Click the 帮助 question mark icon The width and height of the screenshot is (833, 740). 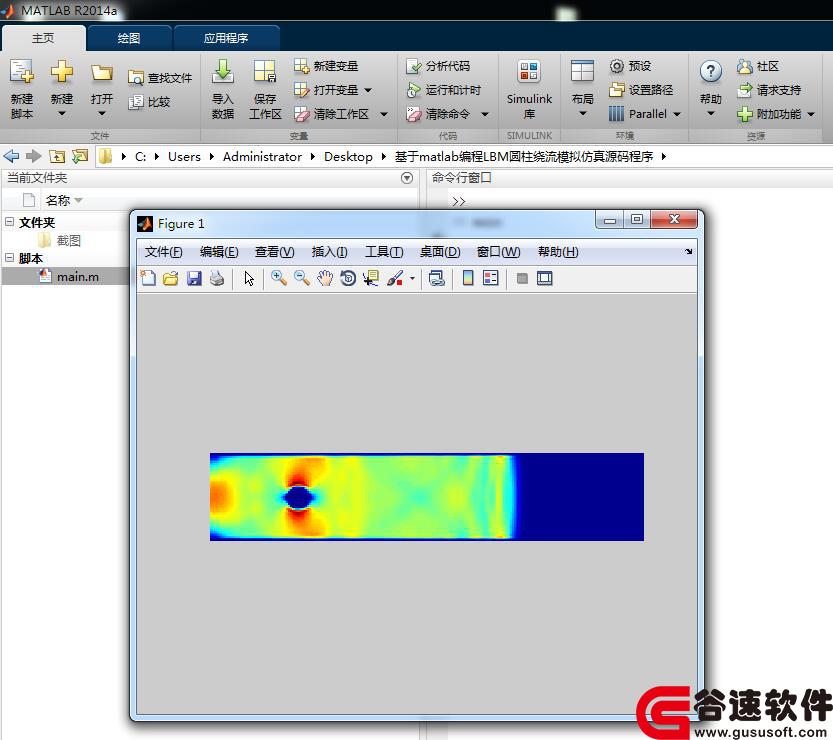(710, 72)
